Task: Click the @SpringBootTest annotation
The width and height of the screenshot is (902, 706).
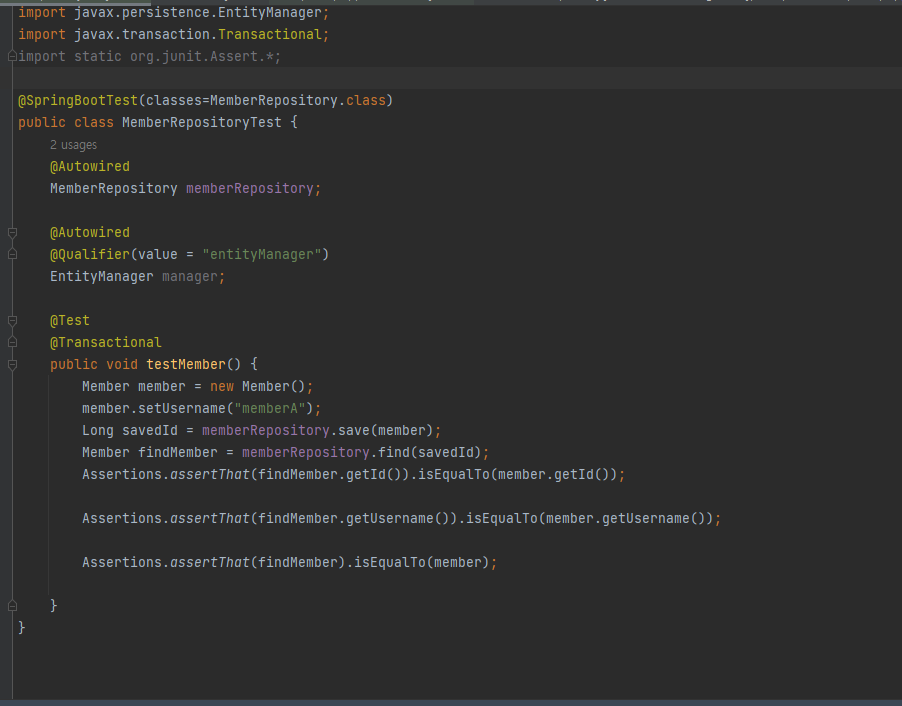Action: click(78, 101)
